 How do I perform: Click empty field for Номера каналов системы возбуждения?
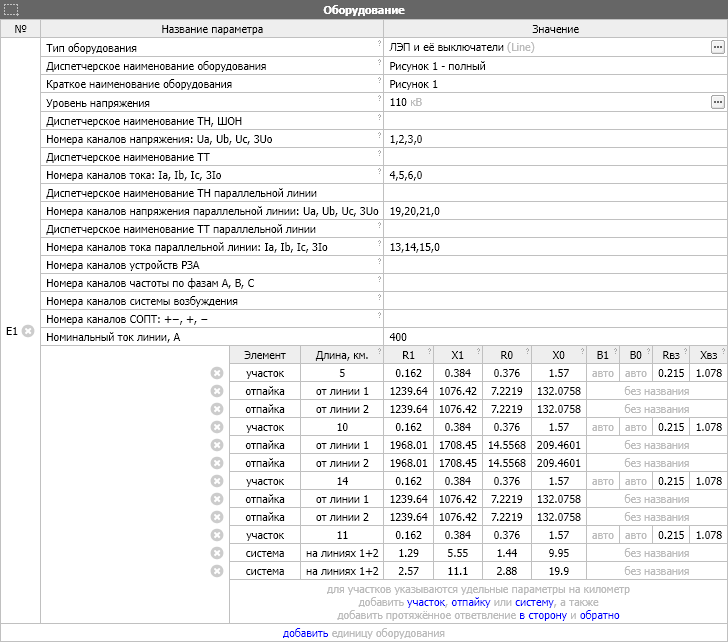[x=555, y=301]
